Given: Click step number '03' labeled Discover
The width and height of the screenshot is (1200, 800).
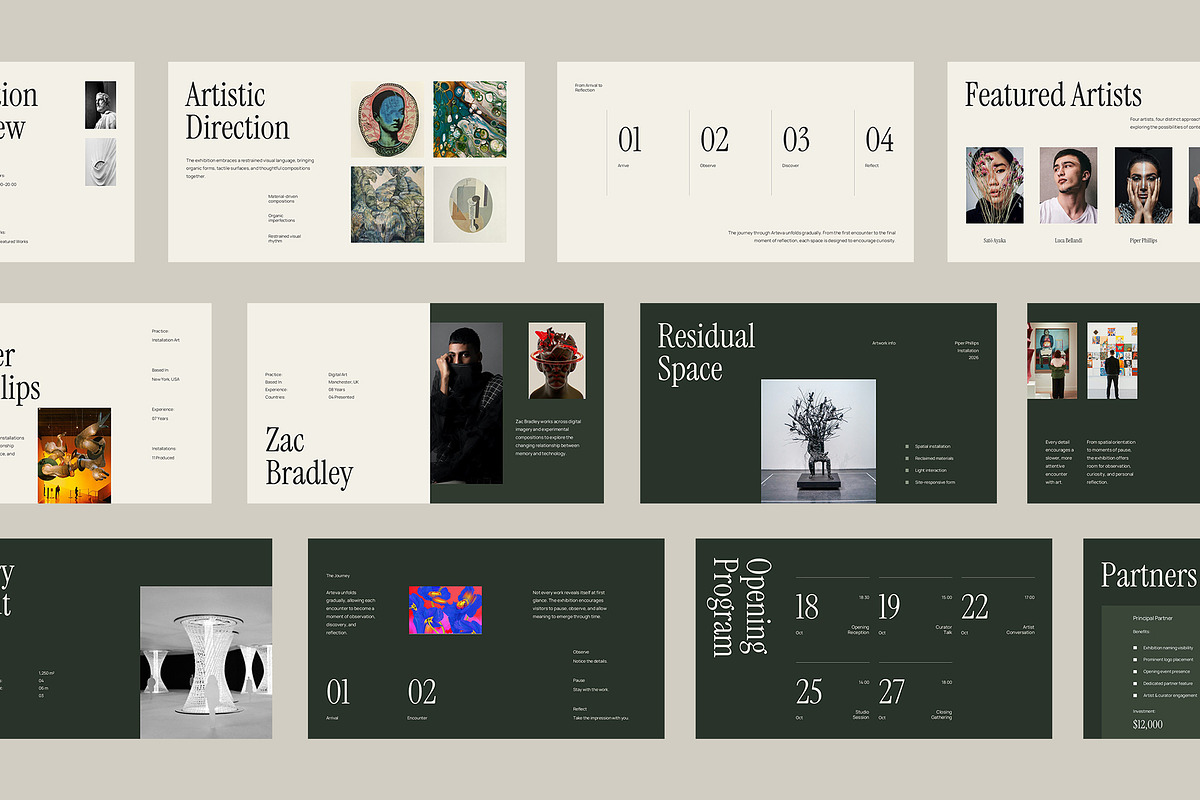Looking at the screenshot, I should point(796,139).
